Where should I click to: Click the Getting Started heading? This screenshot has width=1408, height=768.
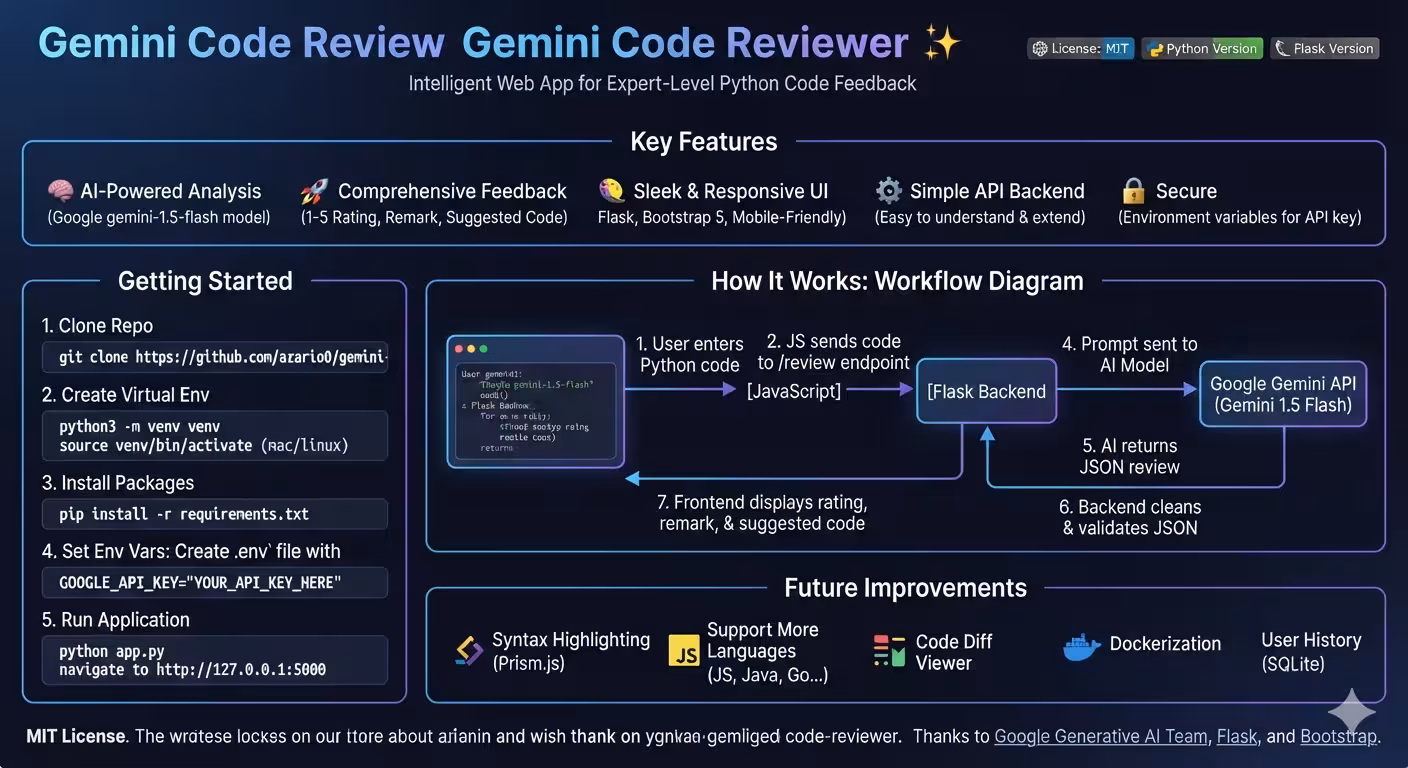(205, 281)
